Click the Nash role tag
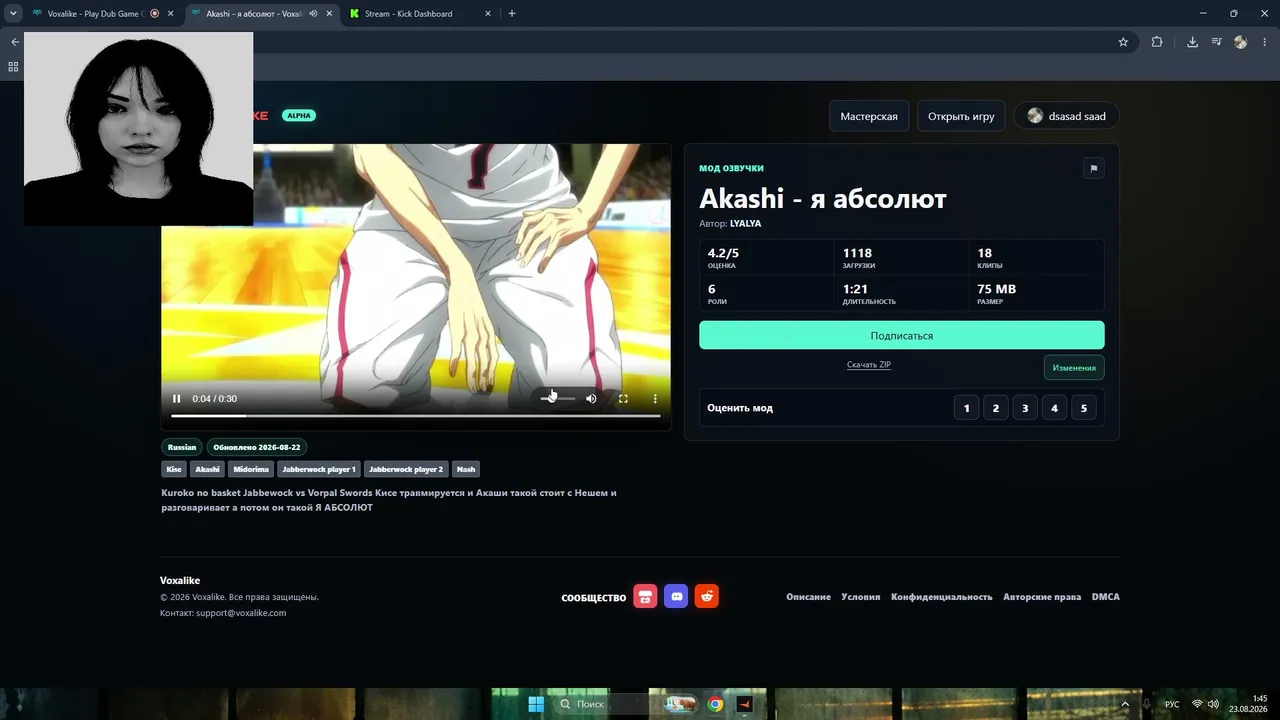This screenshot has width=1280, height=720. tap(466, 469)
